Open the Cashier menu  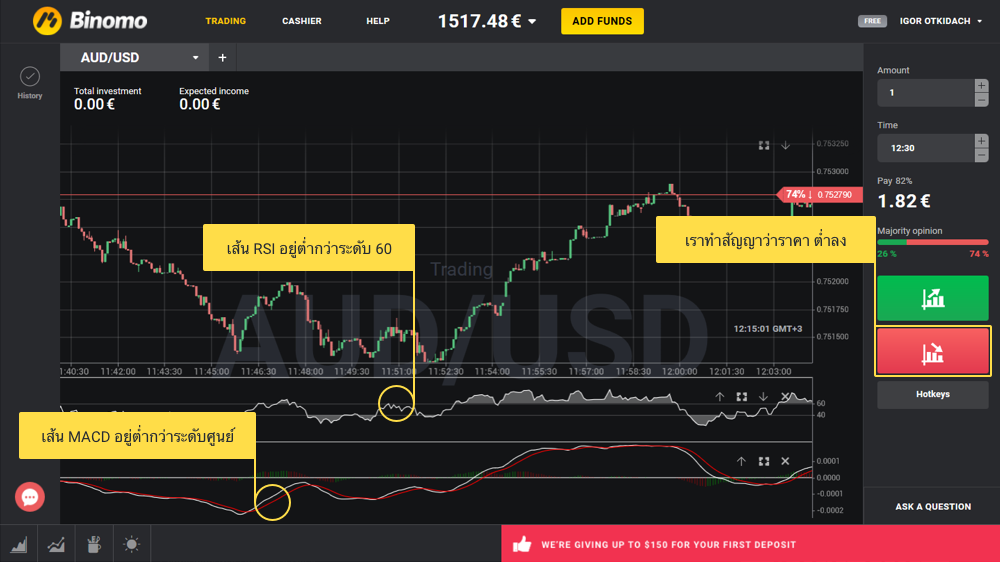coord(302,21)
